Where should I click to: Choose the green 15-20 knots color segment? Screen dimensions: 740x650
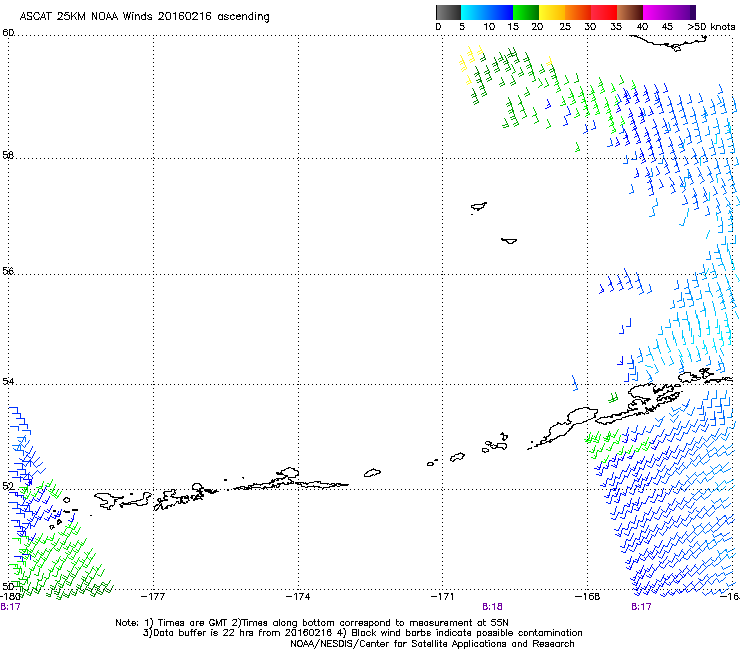pos(526,12)
